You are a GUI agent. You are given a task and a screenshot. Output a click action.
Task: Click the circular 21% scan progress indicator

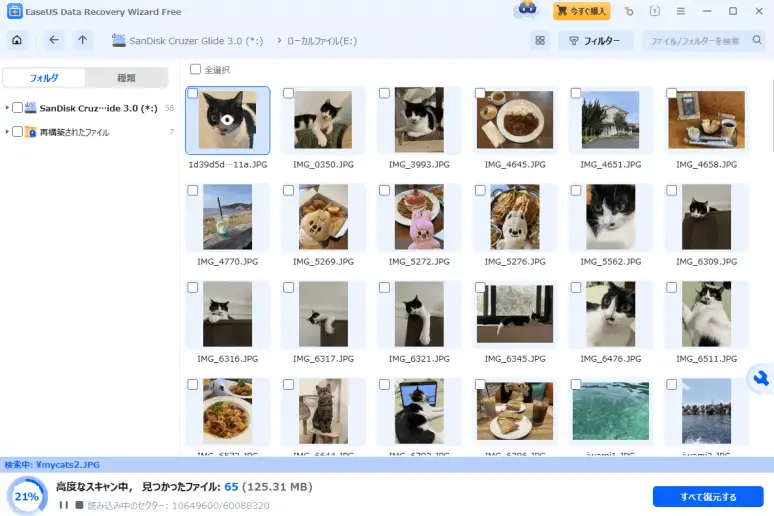pos(27,496)
